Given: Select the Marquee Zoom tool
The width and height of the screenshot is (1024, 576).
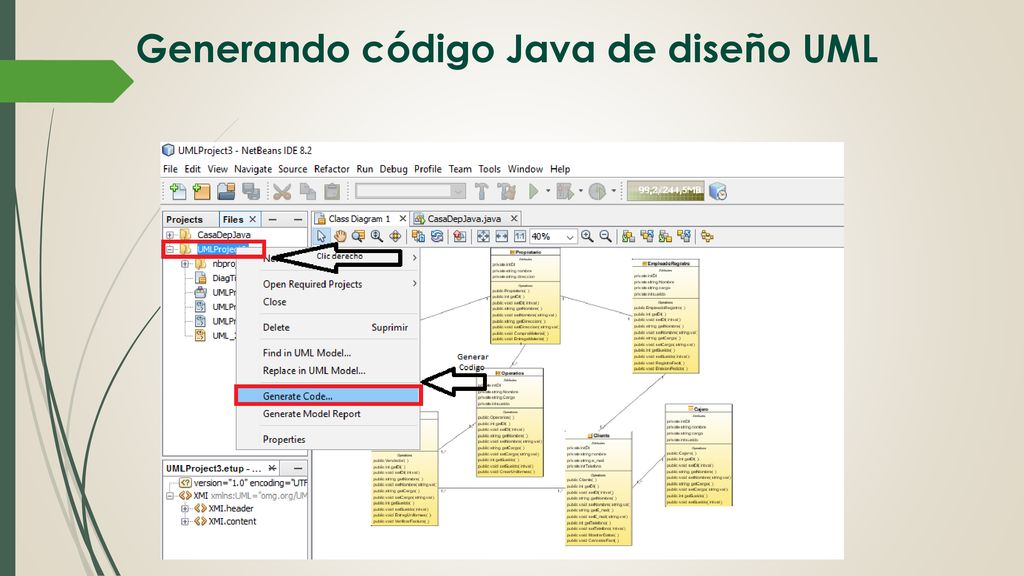Looking at the screenshot, I should (x=358, y=236).
